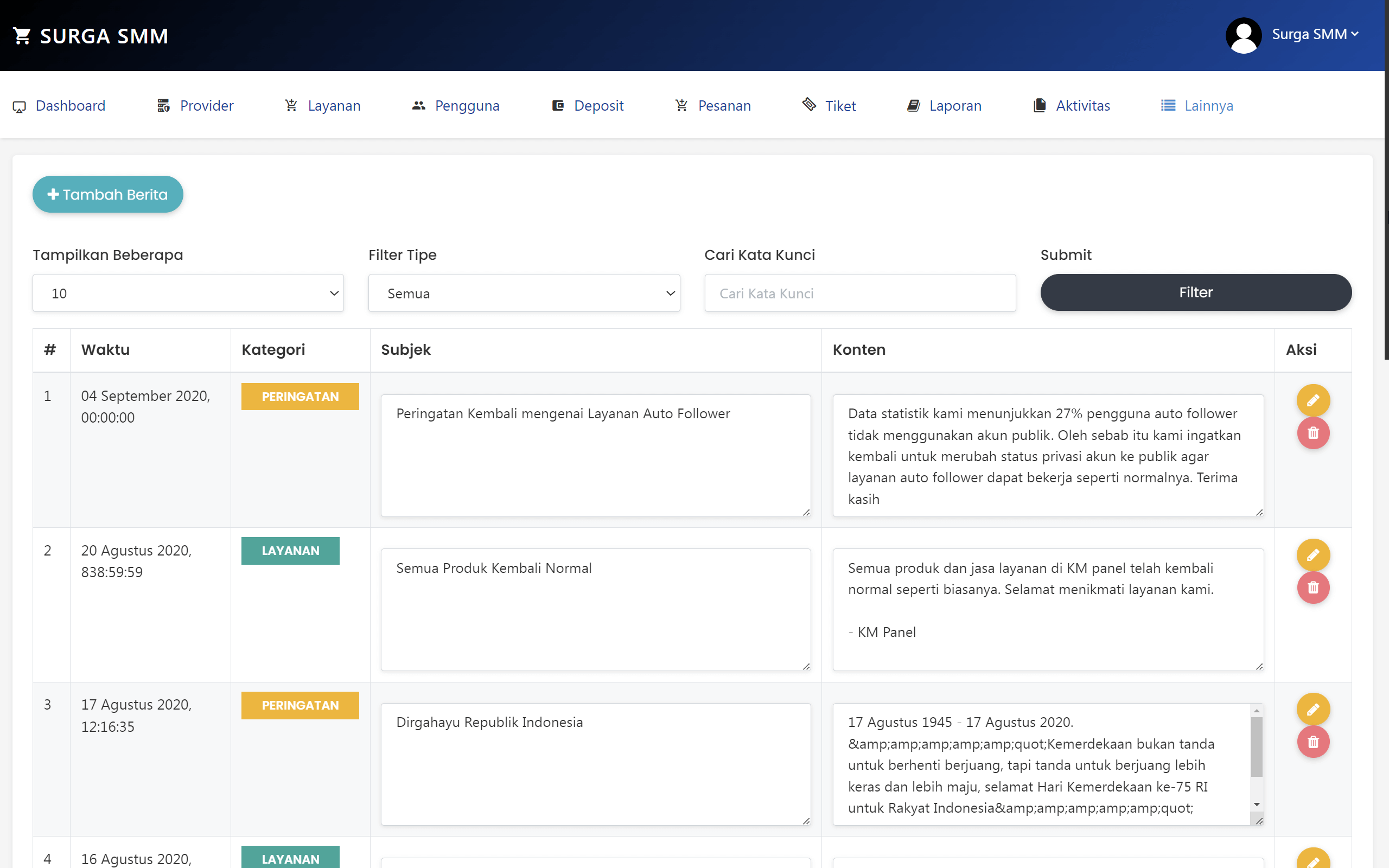Viewport: 1389px width, 868px height.
Task: Open the profile avatar icon
Action: point(1243,35)
